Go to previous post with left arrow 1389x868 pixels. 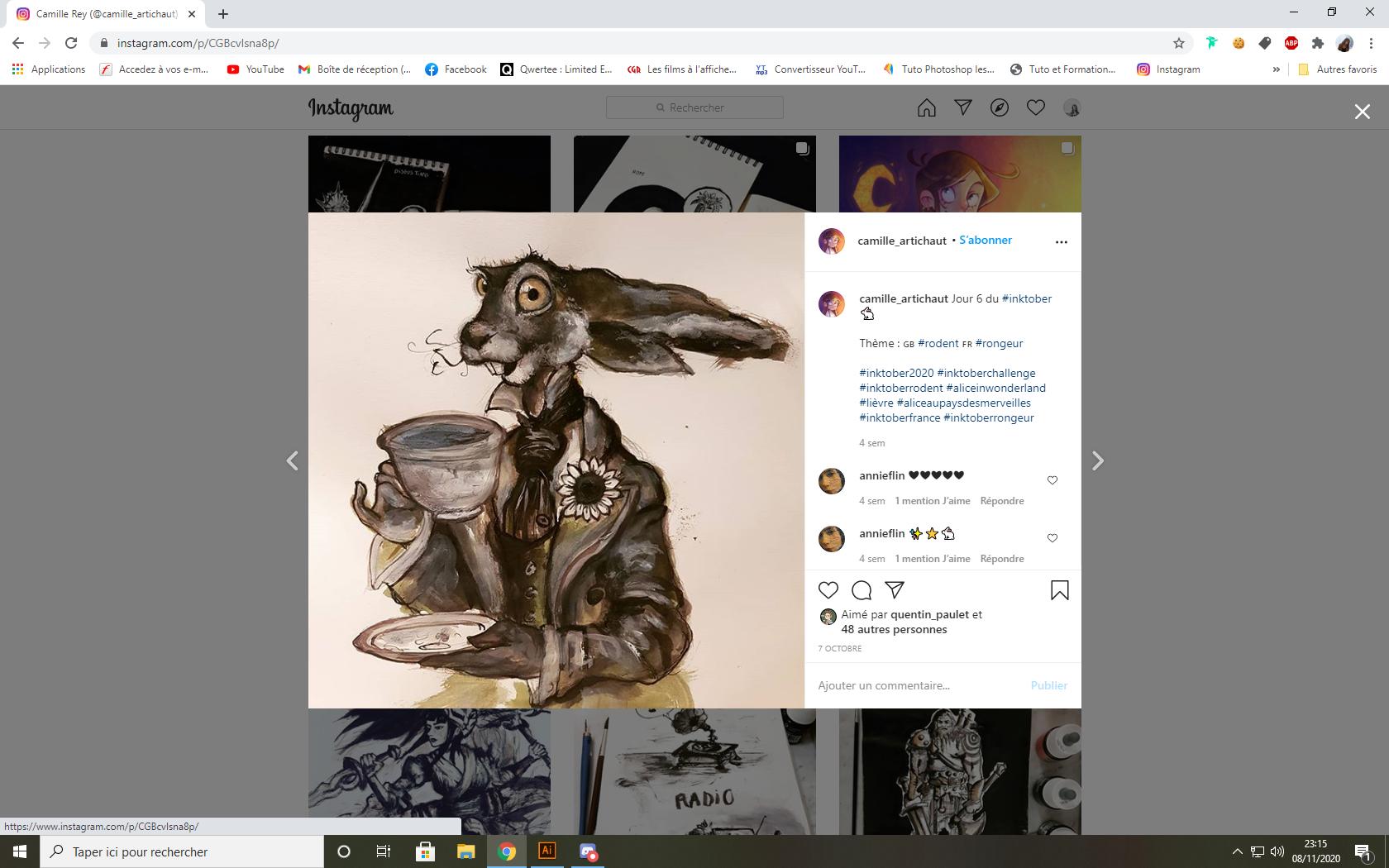(292, 460)
